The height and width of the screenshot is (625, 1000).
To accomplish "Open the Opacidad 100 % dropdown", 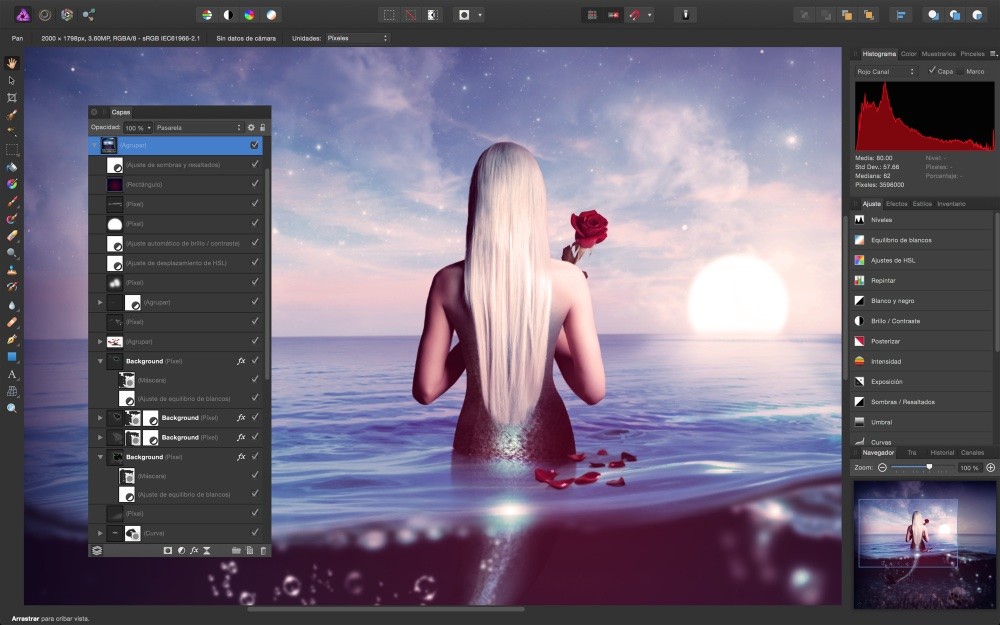I will 138,128.
